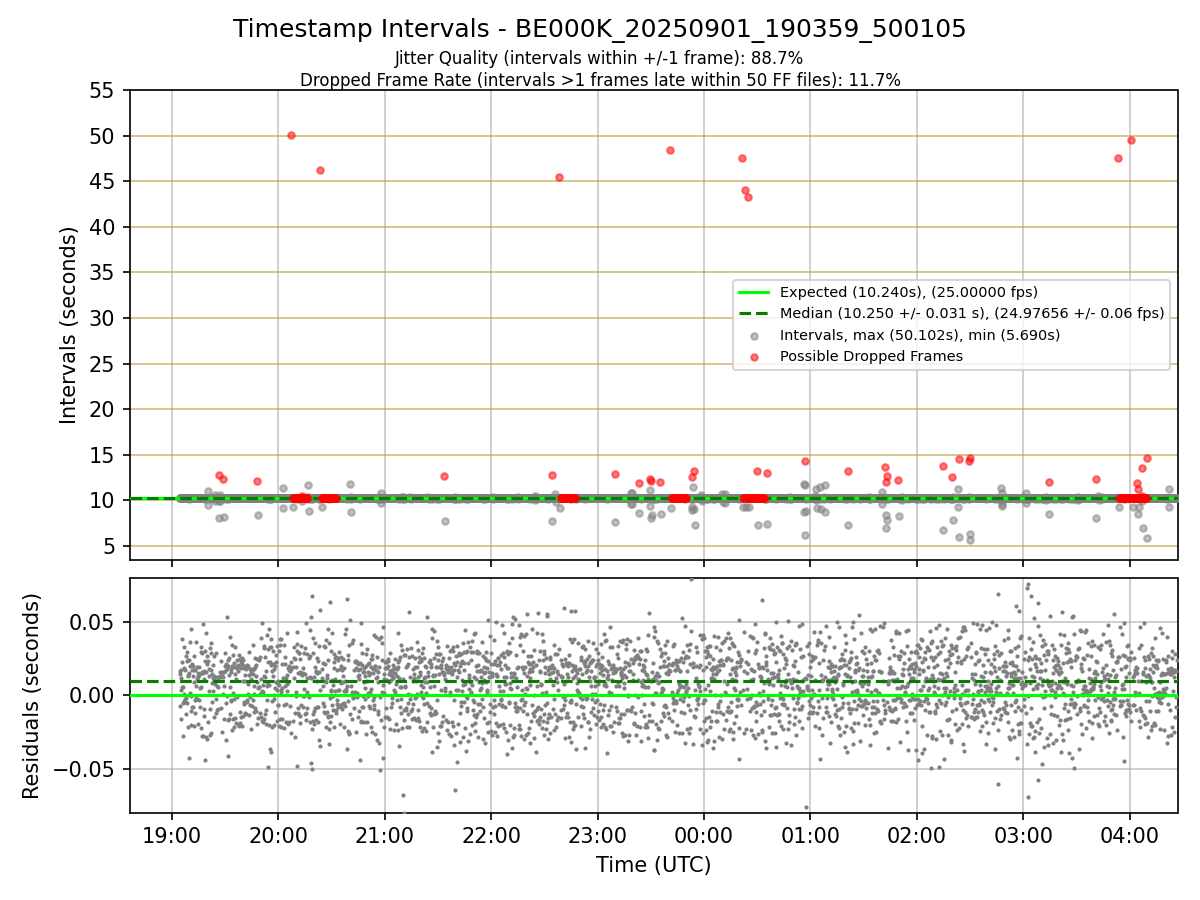Click the 'Intervals (seconds)' y-axis label
1200x900 pixels.
68,325
